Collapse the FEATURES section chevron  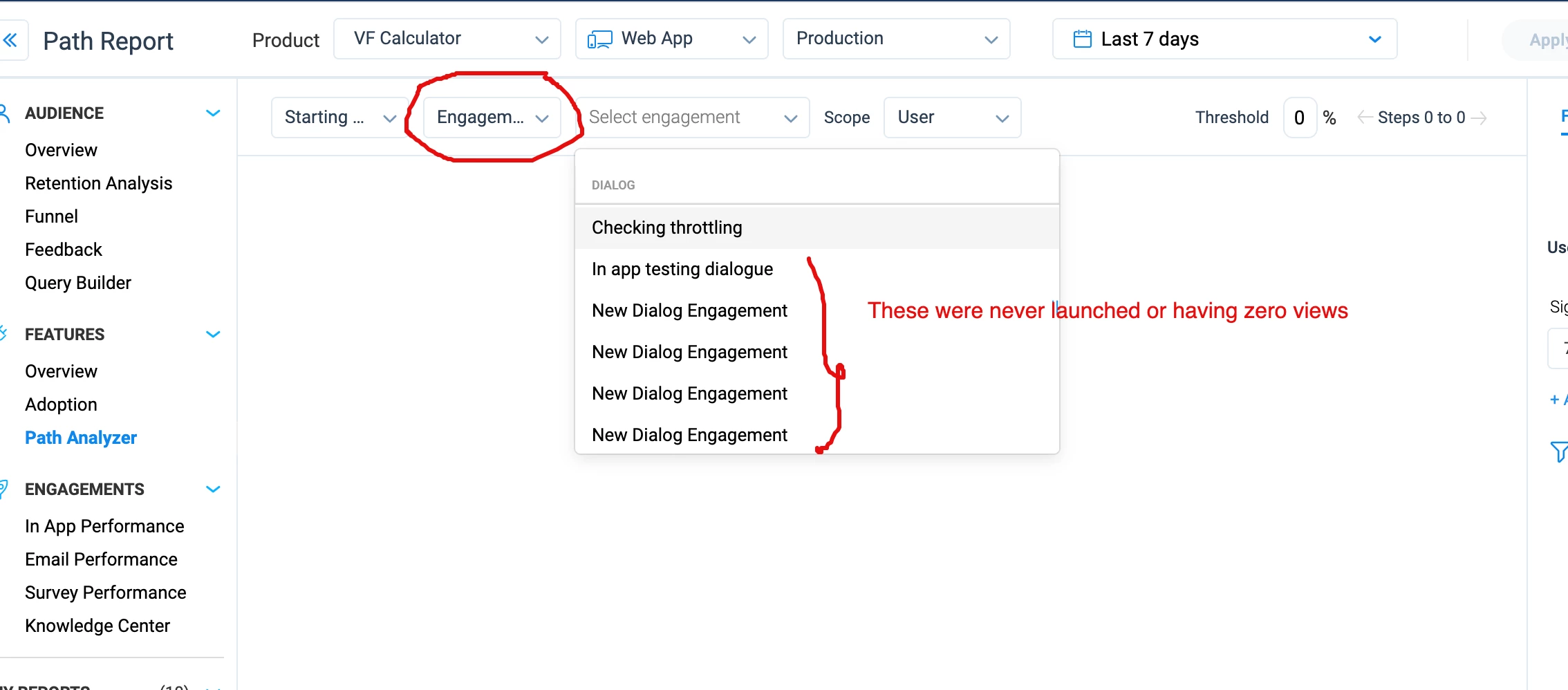[x=213, y=334]
